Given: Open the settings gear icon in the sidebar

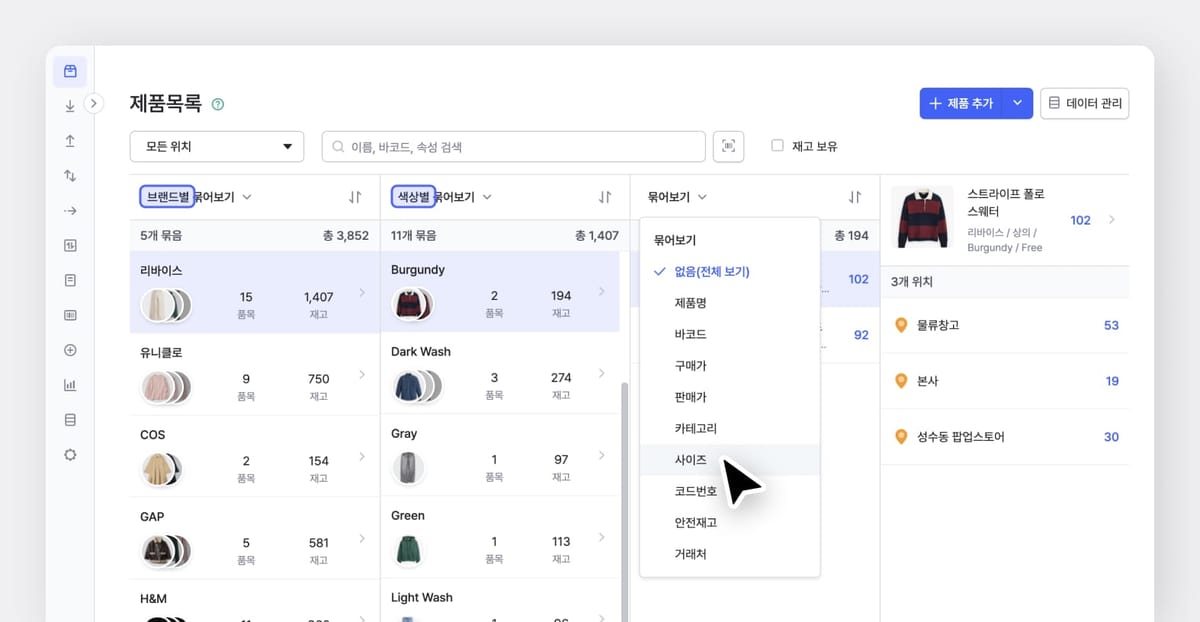Looking at the screenshot, I should tap(70, 454).
